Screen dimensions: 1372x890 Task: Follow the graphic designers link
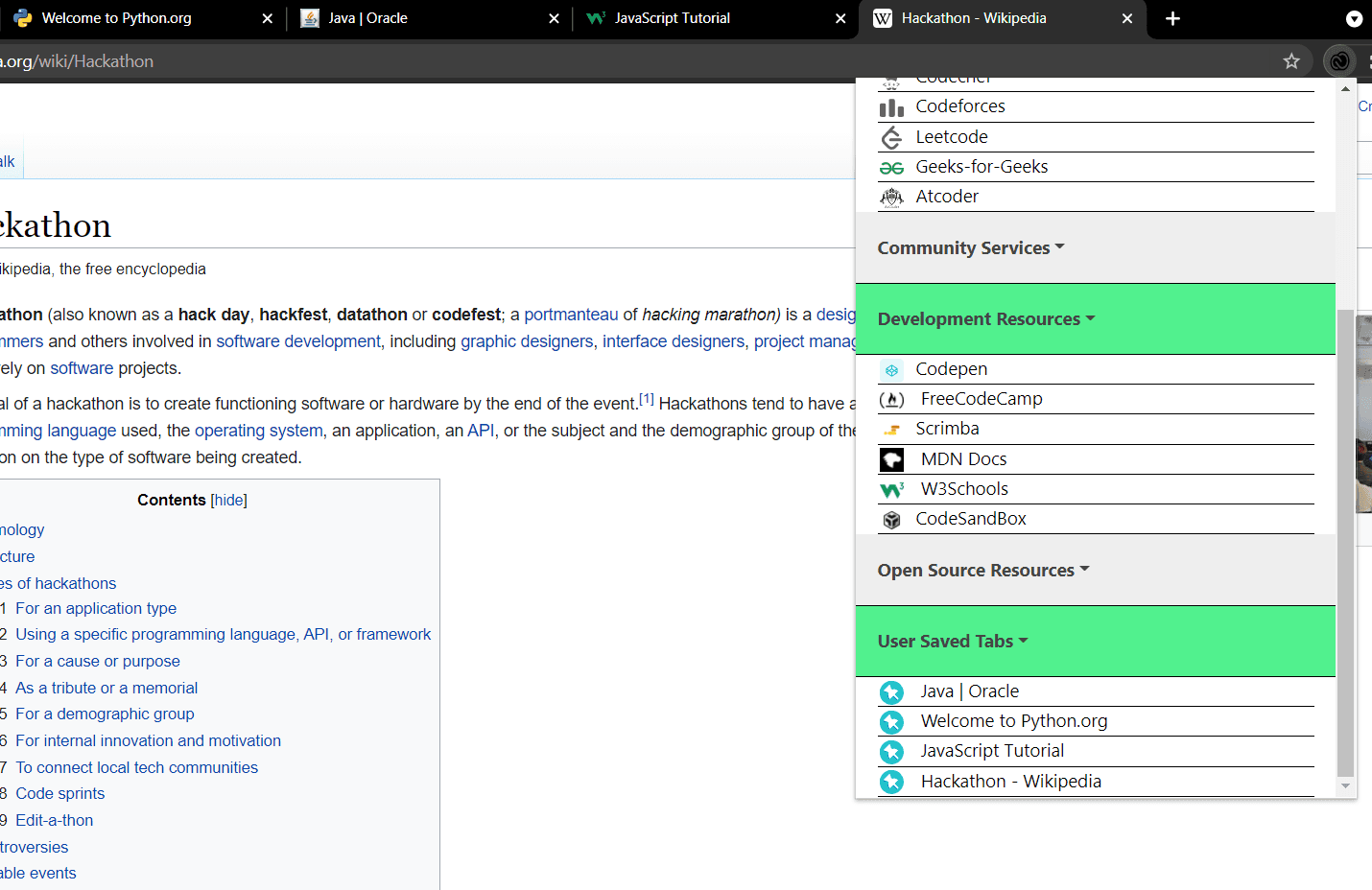point(527,341)
